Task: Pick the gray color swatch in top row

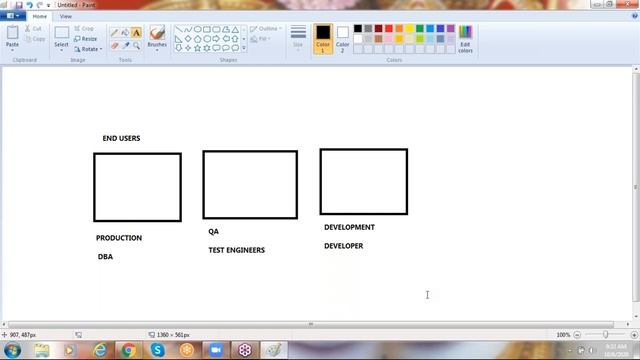Action: 368,29
